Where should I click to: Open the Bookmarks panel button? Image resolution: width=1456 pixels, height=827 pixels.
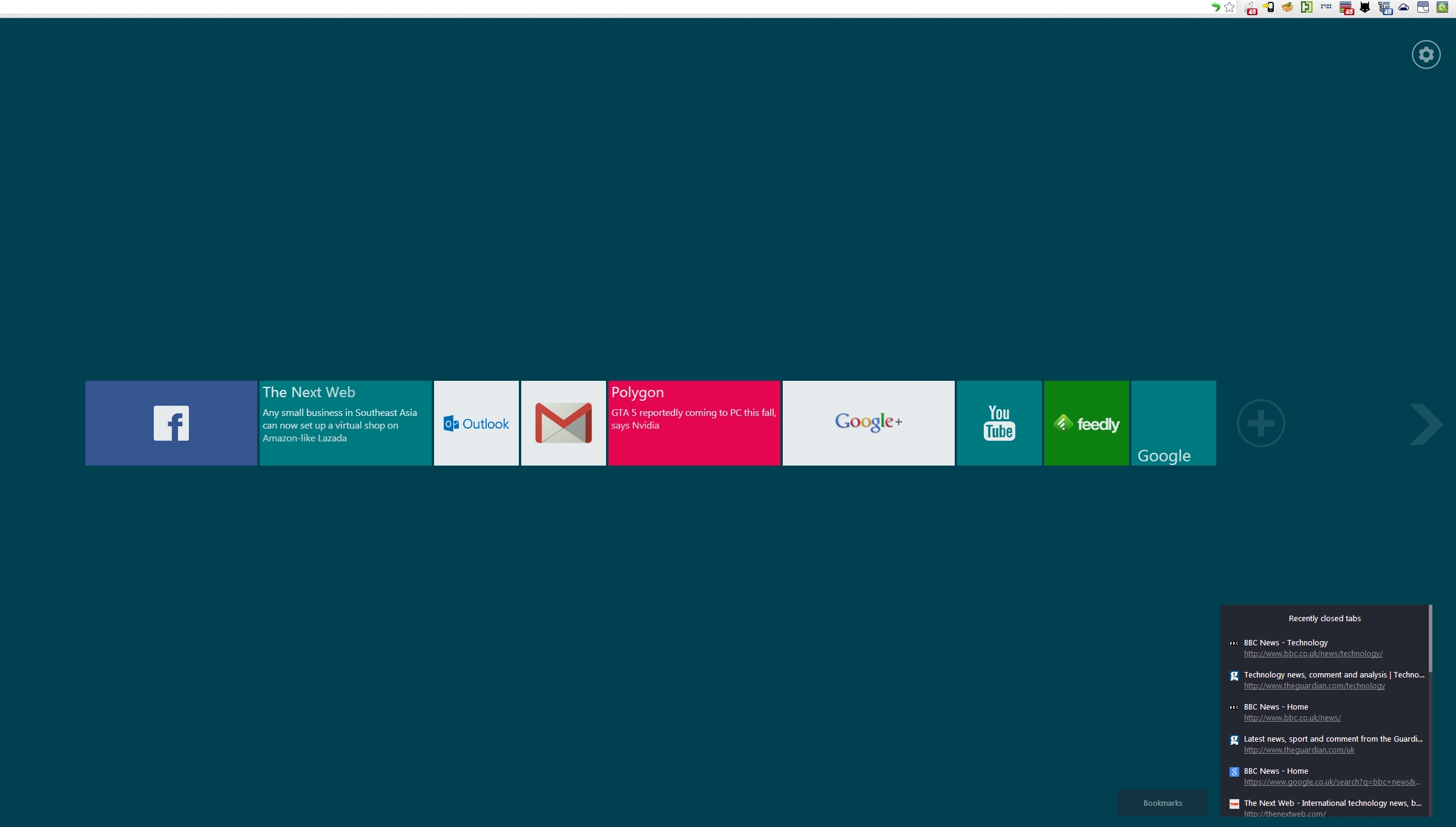[1162, 803]
